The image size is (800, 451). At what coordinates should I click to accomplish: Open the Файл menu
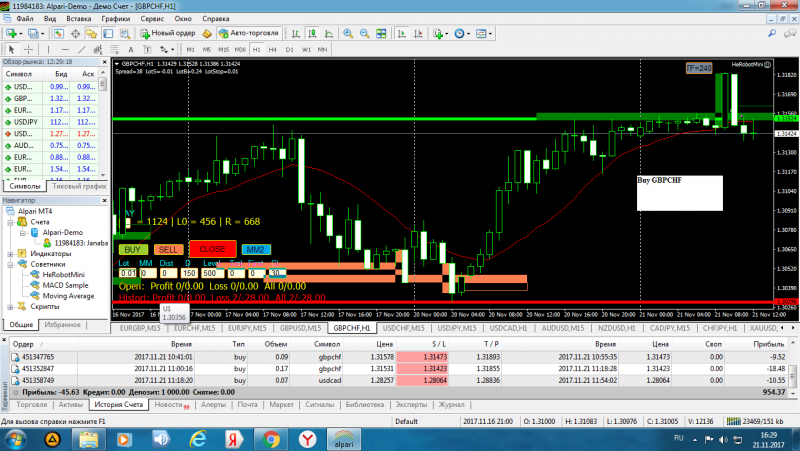[x=24, y=18]
